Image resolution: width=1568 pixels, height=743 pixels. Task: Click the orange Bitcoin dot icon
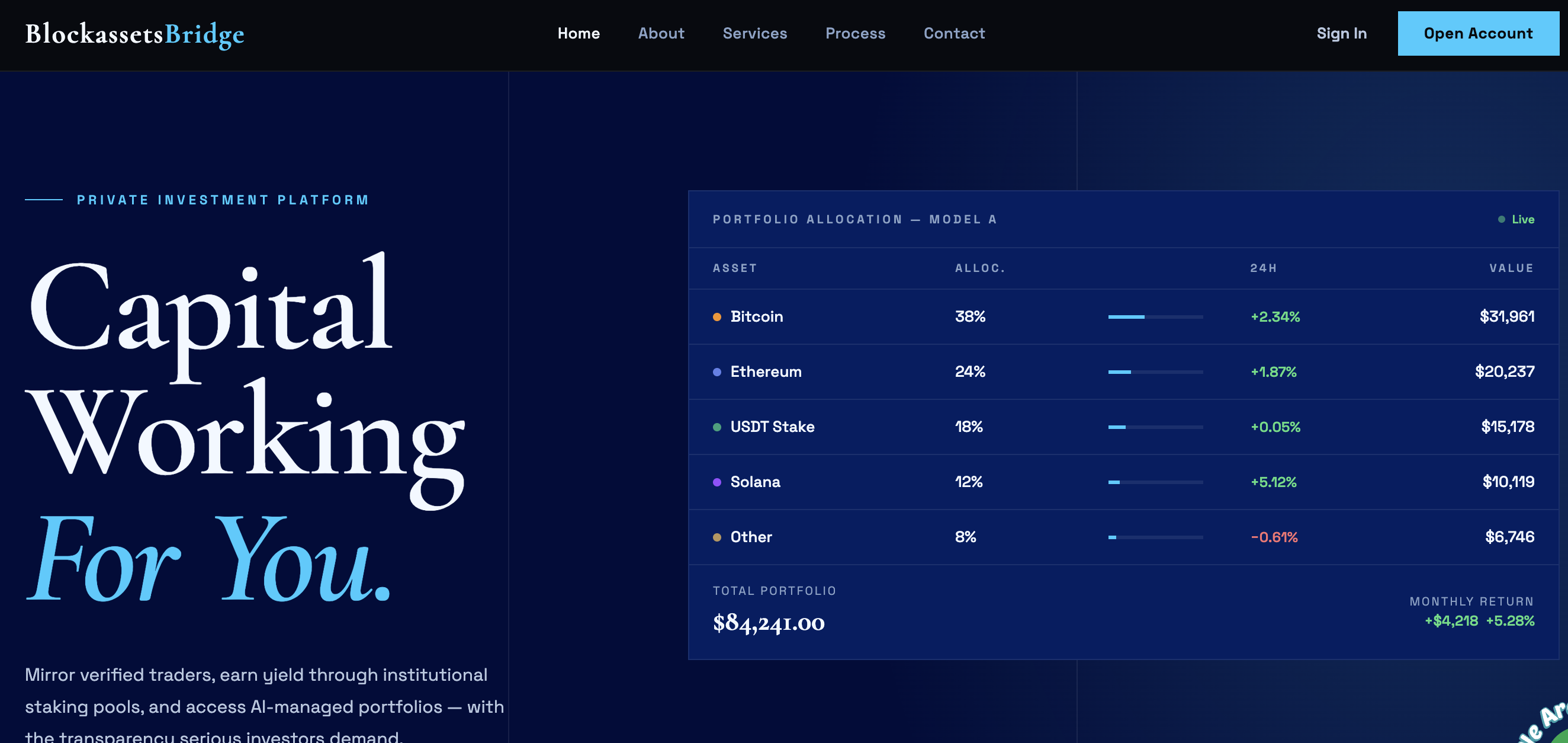(717, 316)
